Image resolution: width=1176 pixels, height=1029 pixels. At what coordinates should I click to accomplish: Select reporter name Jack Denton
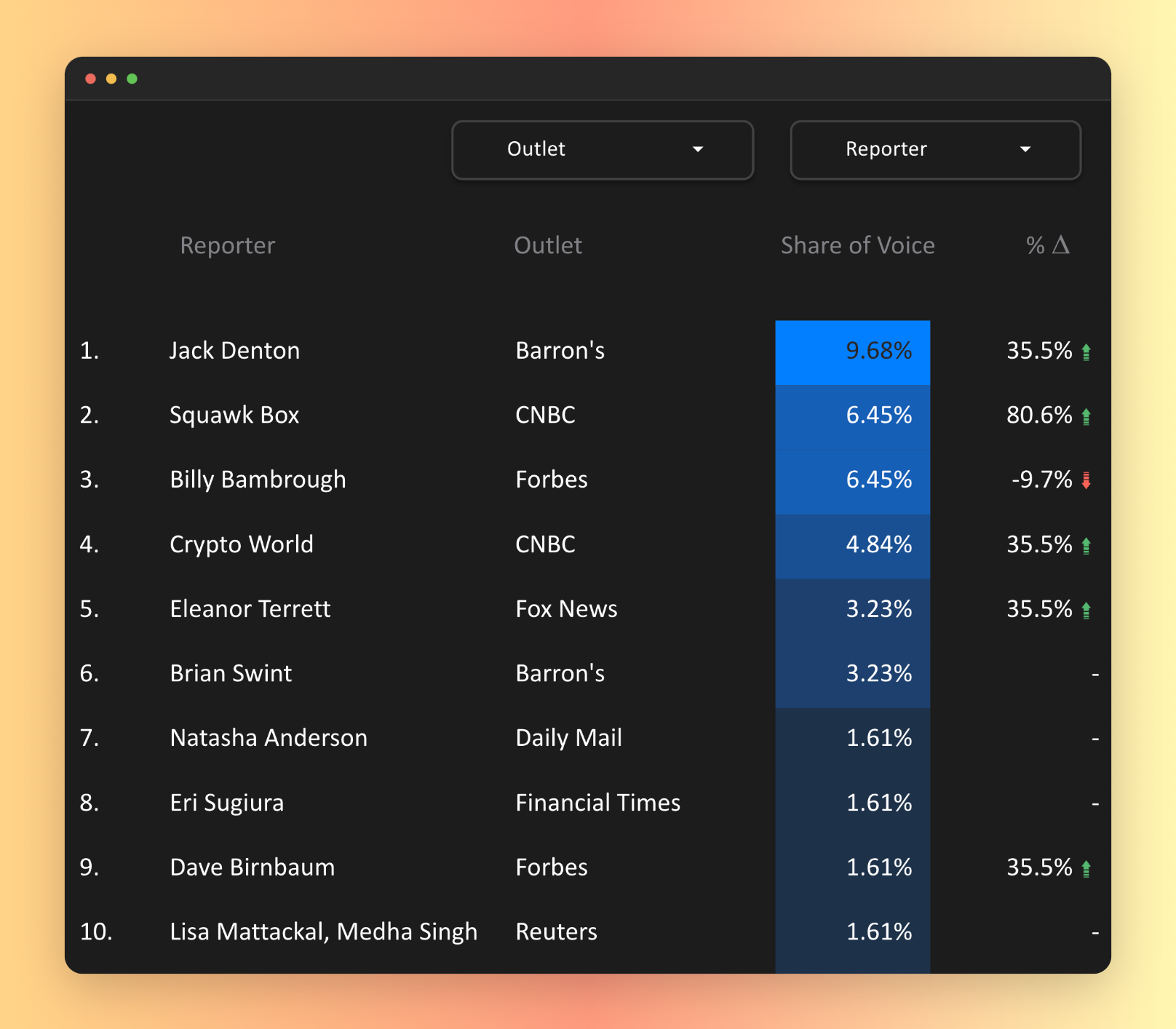pos(234,351)
